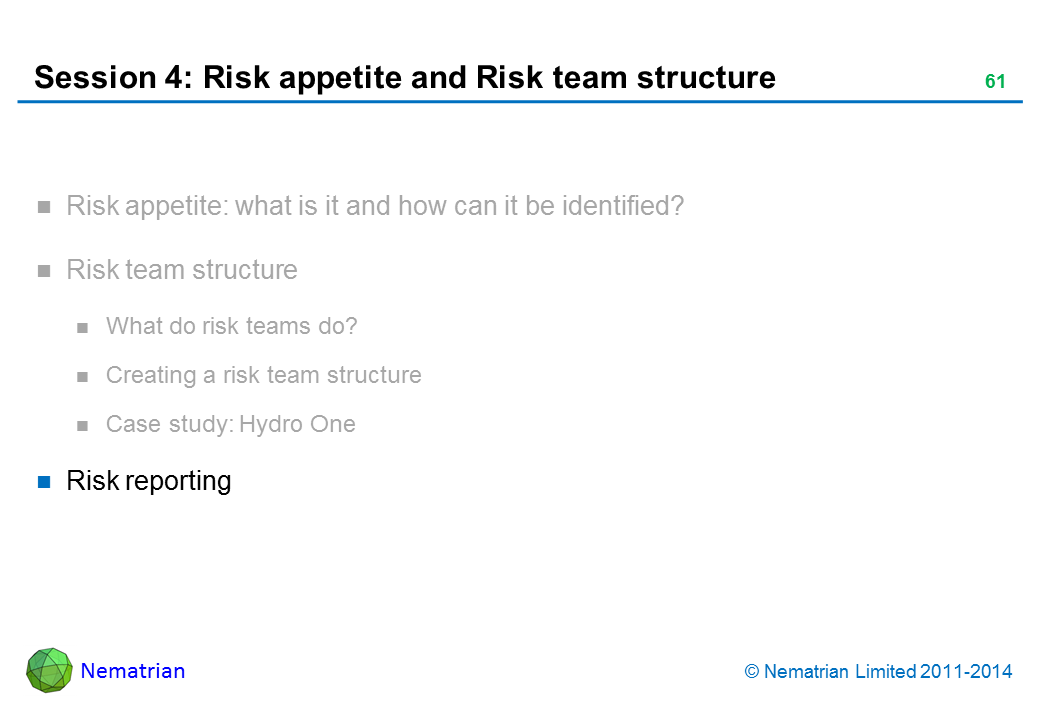Click the blue horizontal rule under the title
The image size is (1040, 720).
pos(520,102)
